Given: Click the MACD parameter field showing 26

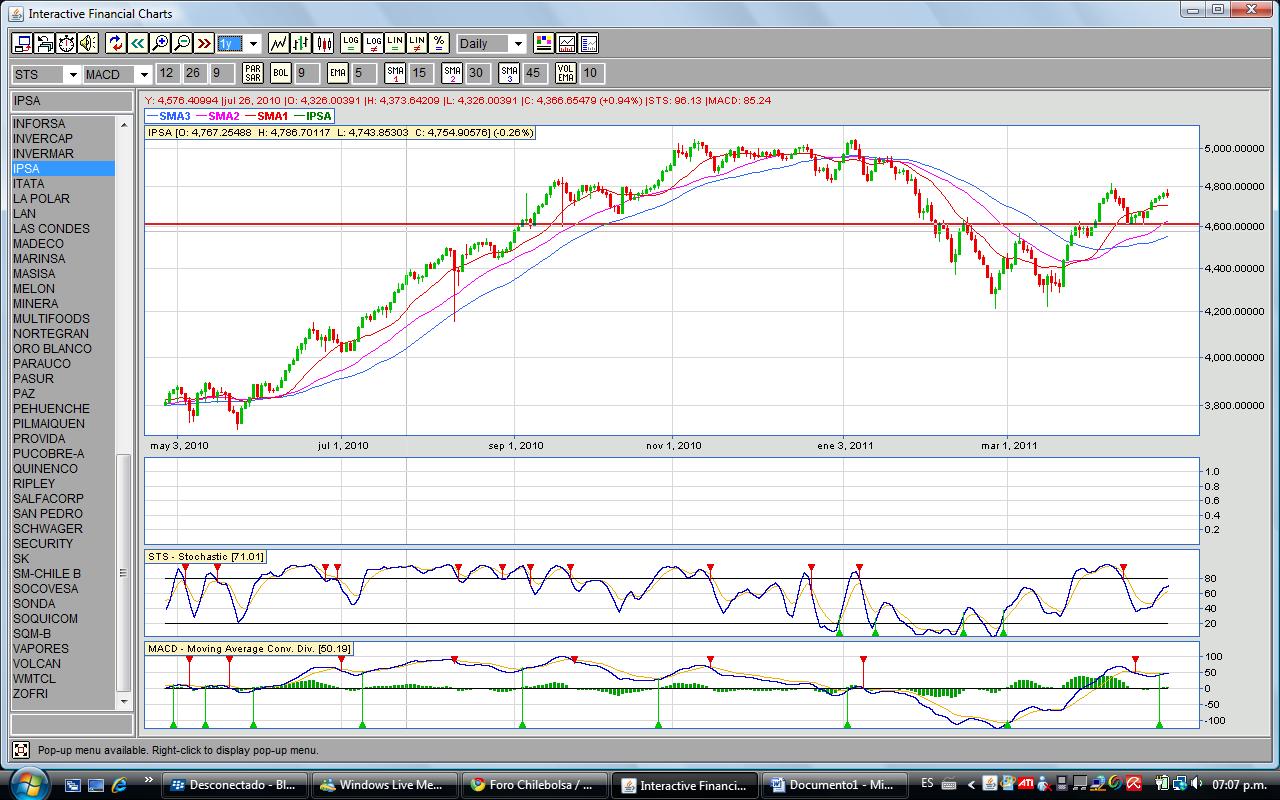Looking at the screenshot, I should pyautogui.click(x=193, y=73).
